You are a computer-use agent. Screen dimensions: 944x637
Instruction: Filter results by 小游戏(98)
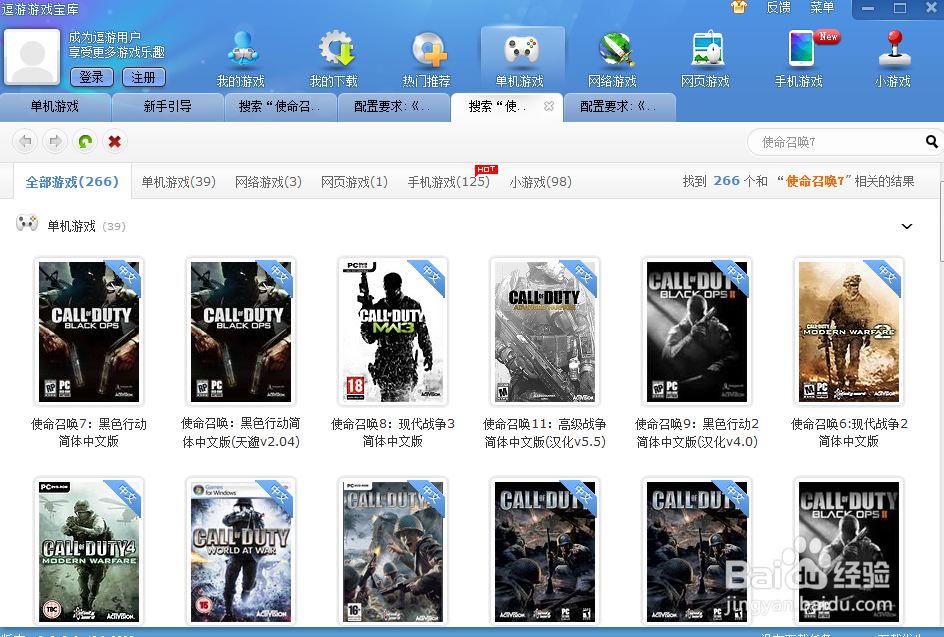click(540, 181)
